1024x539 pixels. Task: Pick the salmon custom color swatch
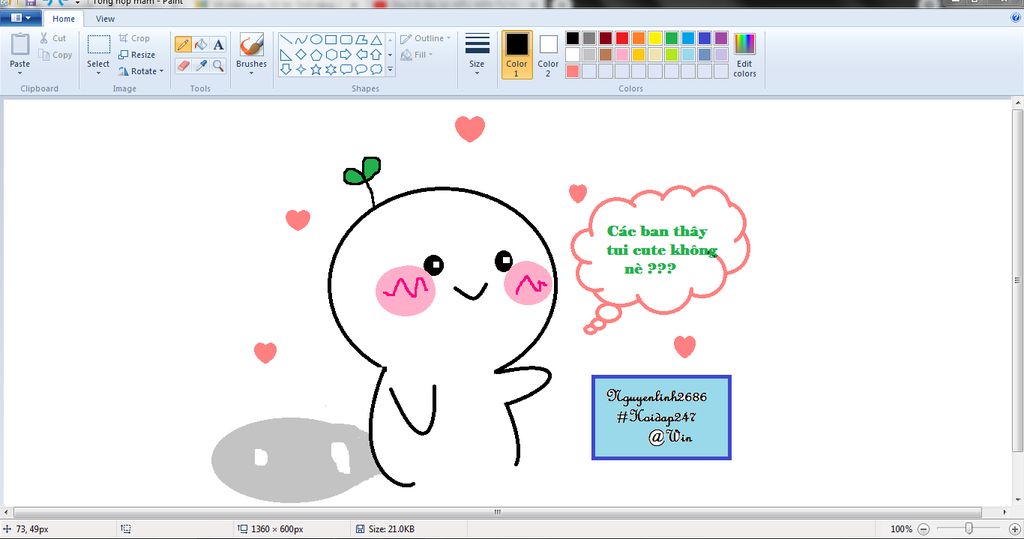[x=573, y=71]
